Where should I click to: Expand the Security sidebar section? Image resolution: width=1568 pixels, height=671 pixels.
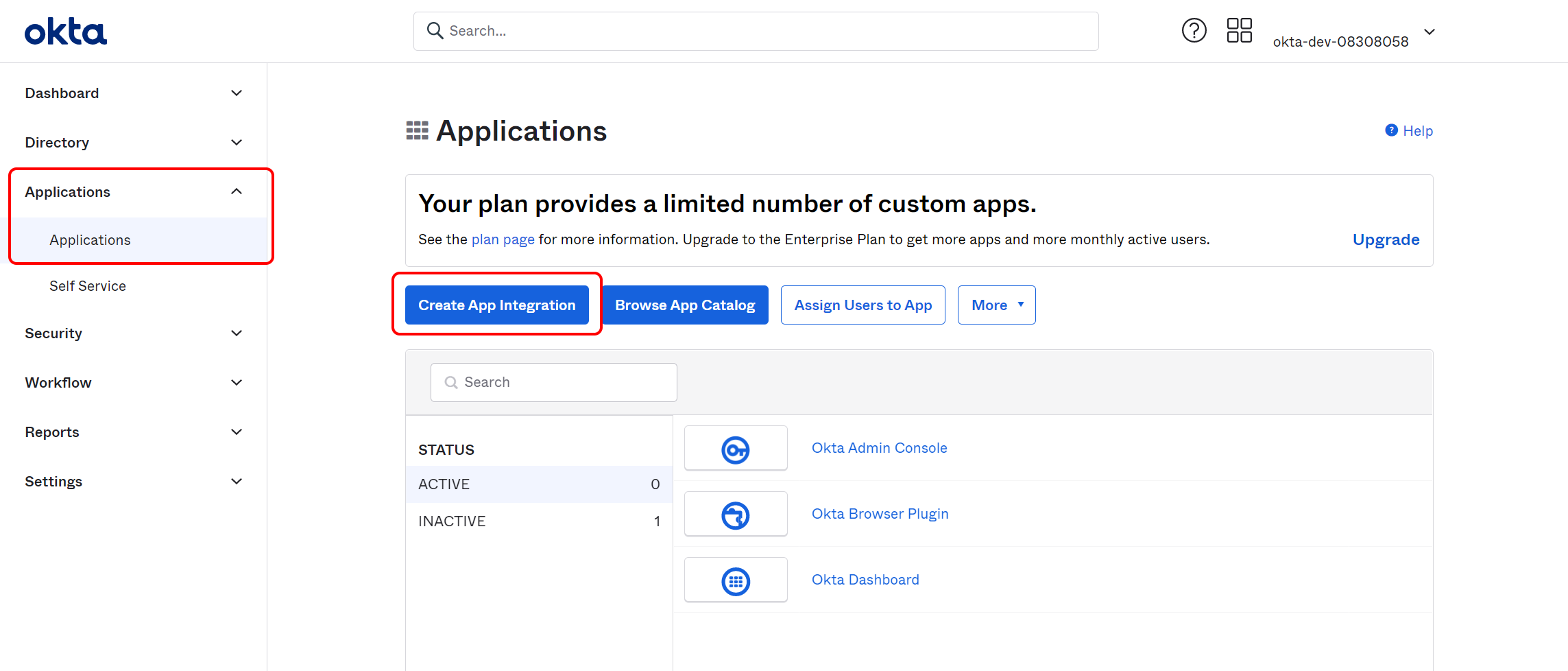(133, 333)
